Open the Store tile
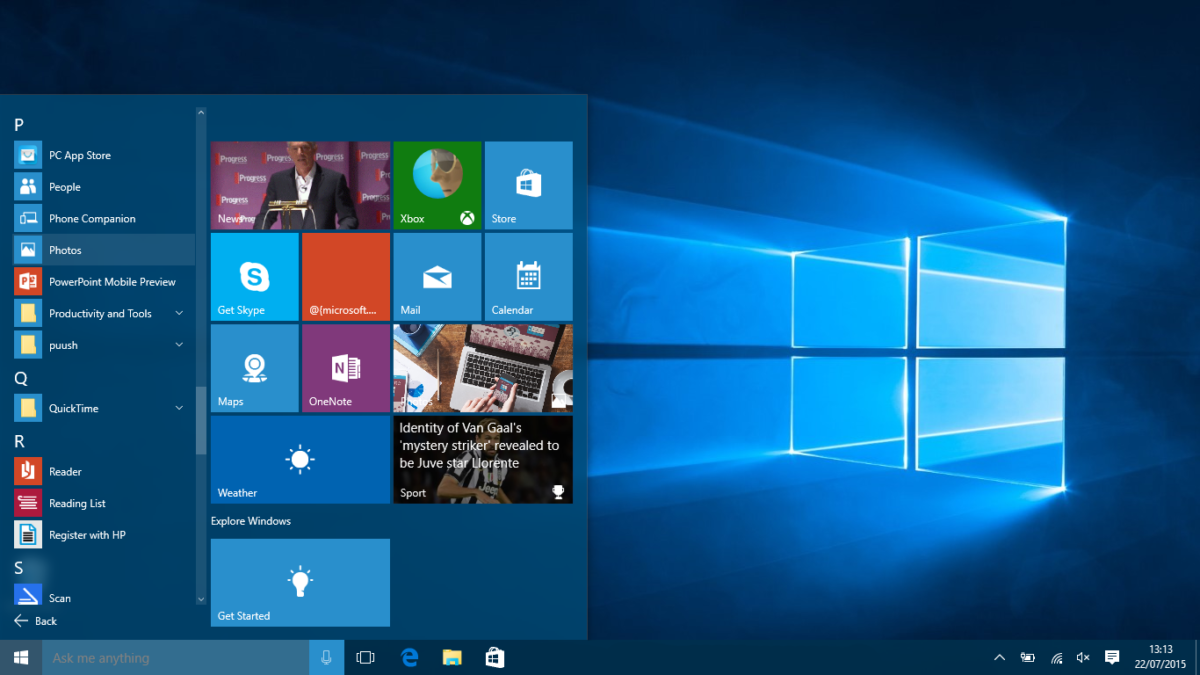 [x=528, y=185]
